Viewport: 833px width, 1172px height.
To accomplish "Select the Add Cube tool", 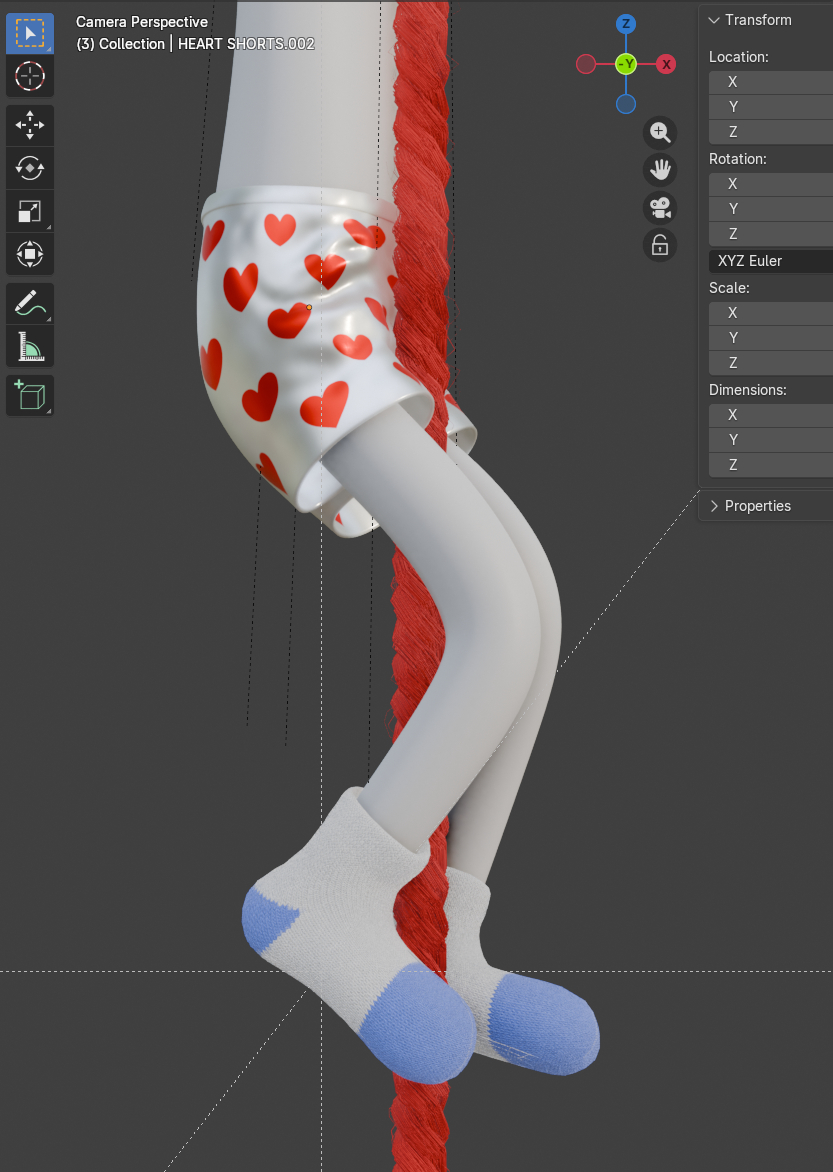I will pos(30,395).
